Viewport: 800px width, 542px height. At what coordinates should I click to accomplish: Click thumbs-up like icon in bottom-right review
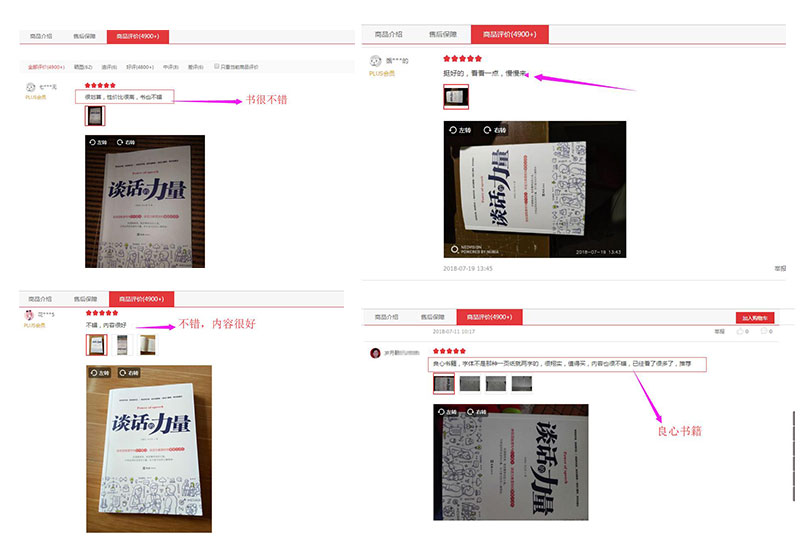[x=740, y=332]
